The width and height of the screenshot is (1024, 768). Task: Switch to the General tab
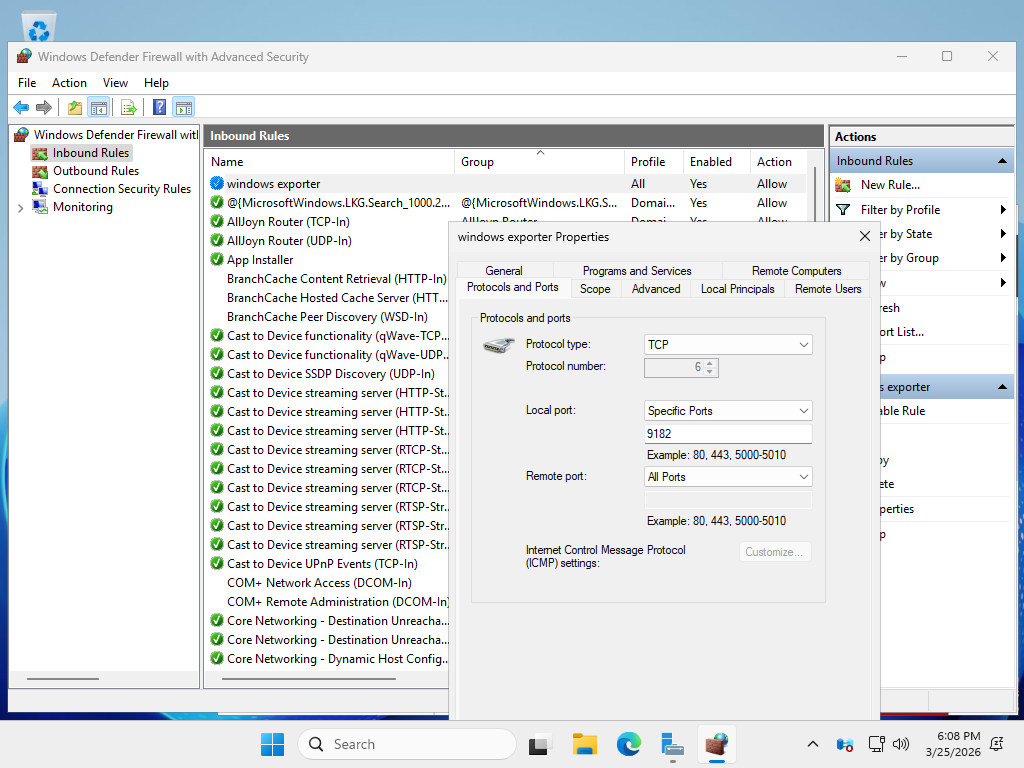click(504, 270)
